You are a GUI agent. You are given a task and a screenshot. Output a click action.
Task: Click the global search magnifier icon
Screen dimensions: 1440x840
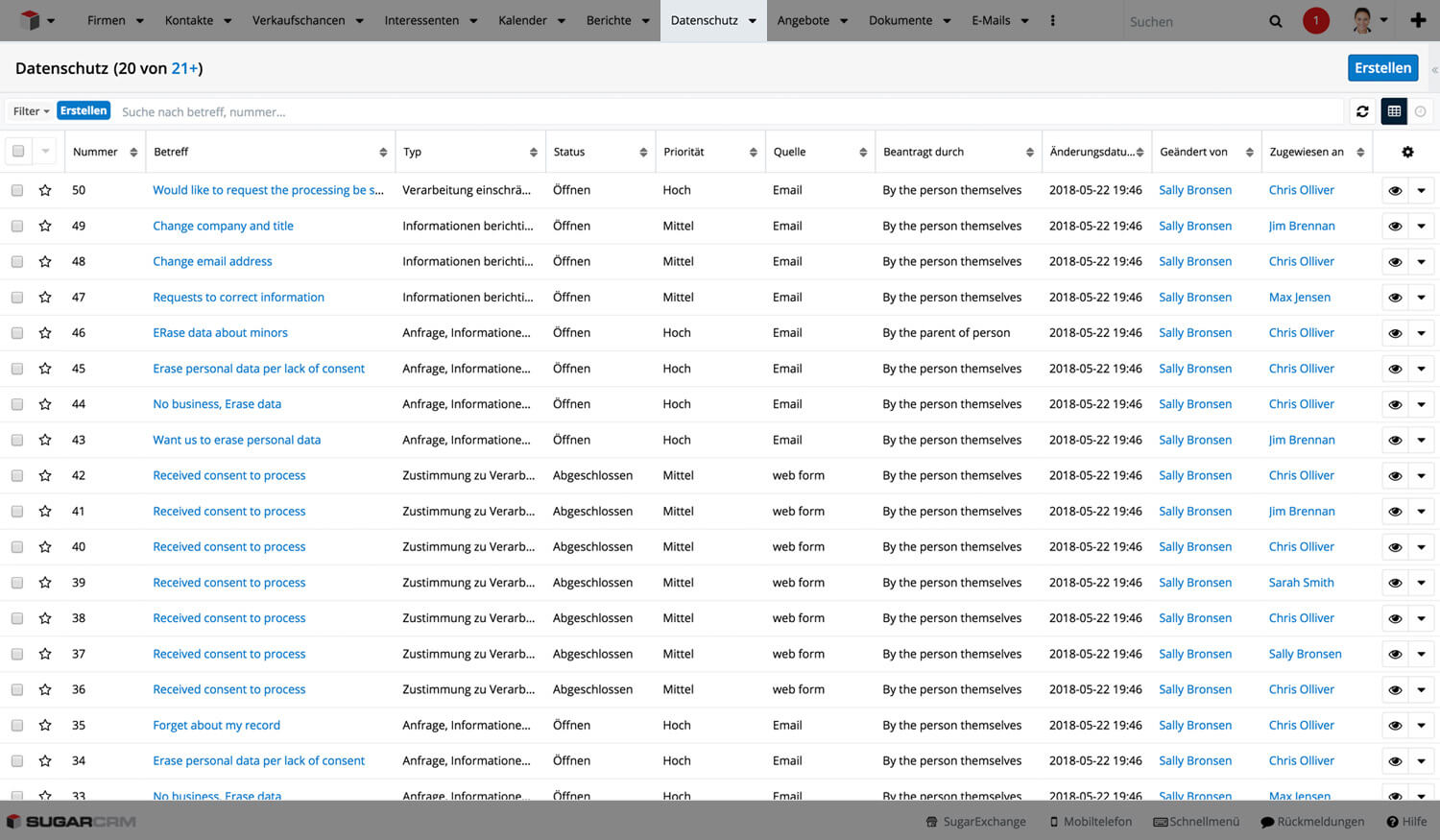(1275, 21)
